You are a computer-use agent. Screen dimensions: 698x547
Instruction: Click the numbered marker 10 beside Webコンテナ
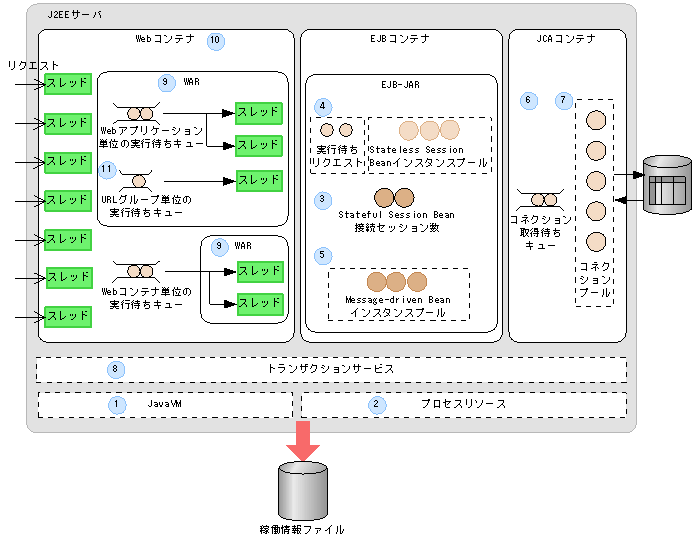(x=216, y=41)
